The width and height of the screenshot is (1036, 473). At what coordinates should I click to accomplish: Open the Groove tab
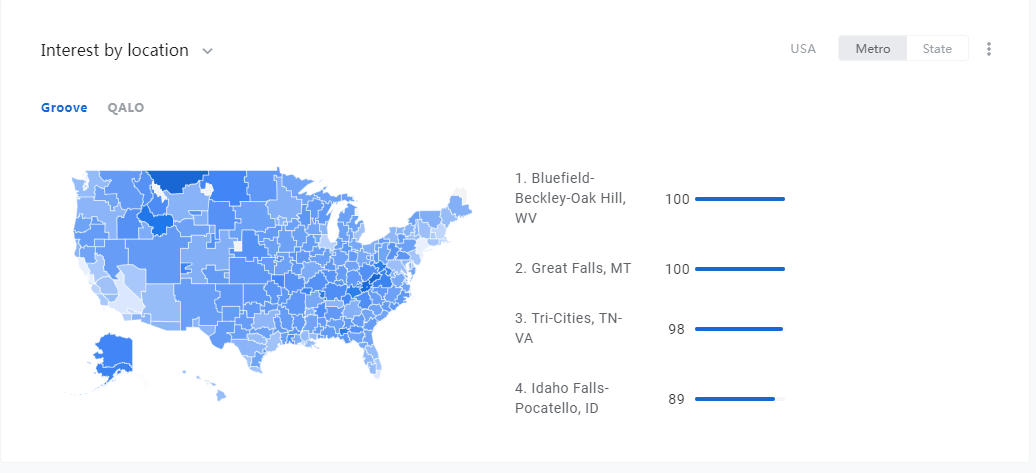[64, 108]
